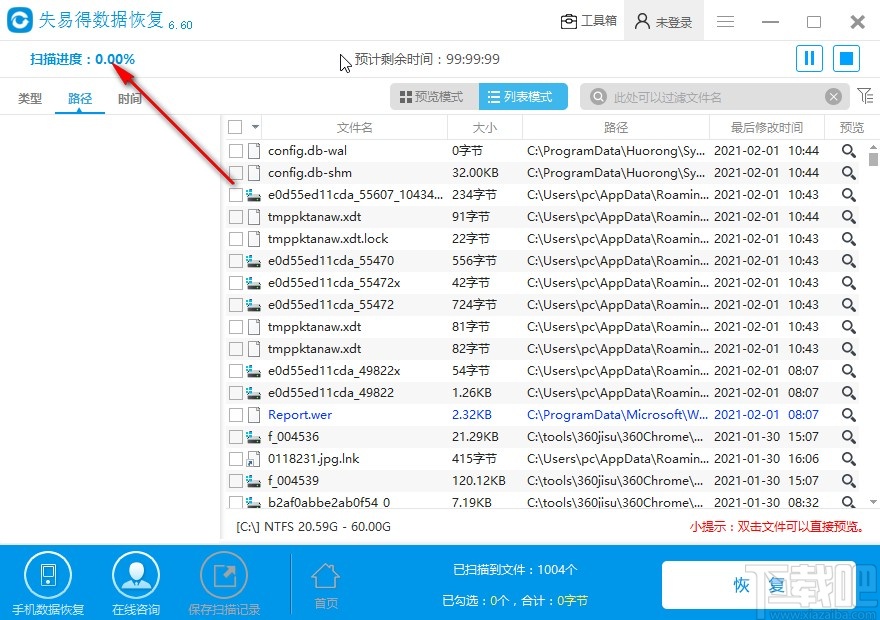Viewport: 880px width, 620px height.
Task: Click the [C:\] NTFS drive info
Action: click(313, 527)
